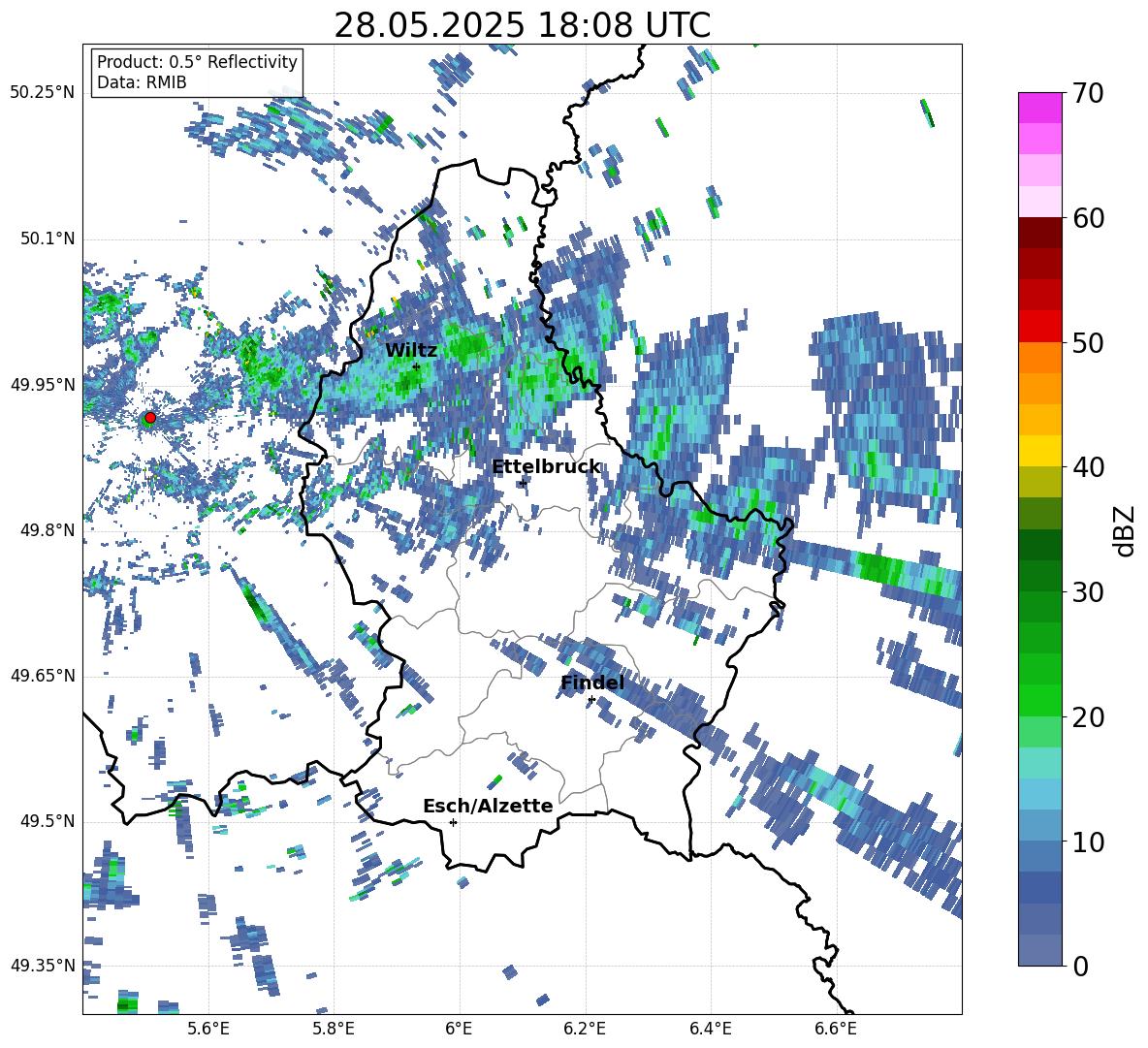Click the magenta top band of colorbar
The width and height of the screenshot is (1148, 1048).
pyautogui.click(x=1039, y=108)
